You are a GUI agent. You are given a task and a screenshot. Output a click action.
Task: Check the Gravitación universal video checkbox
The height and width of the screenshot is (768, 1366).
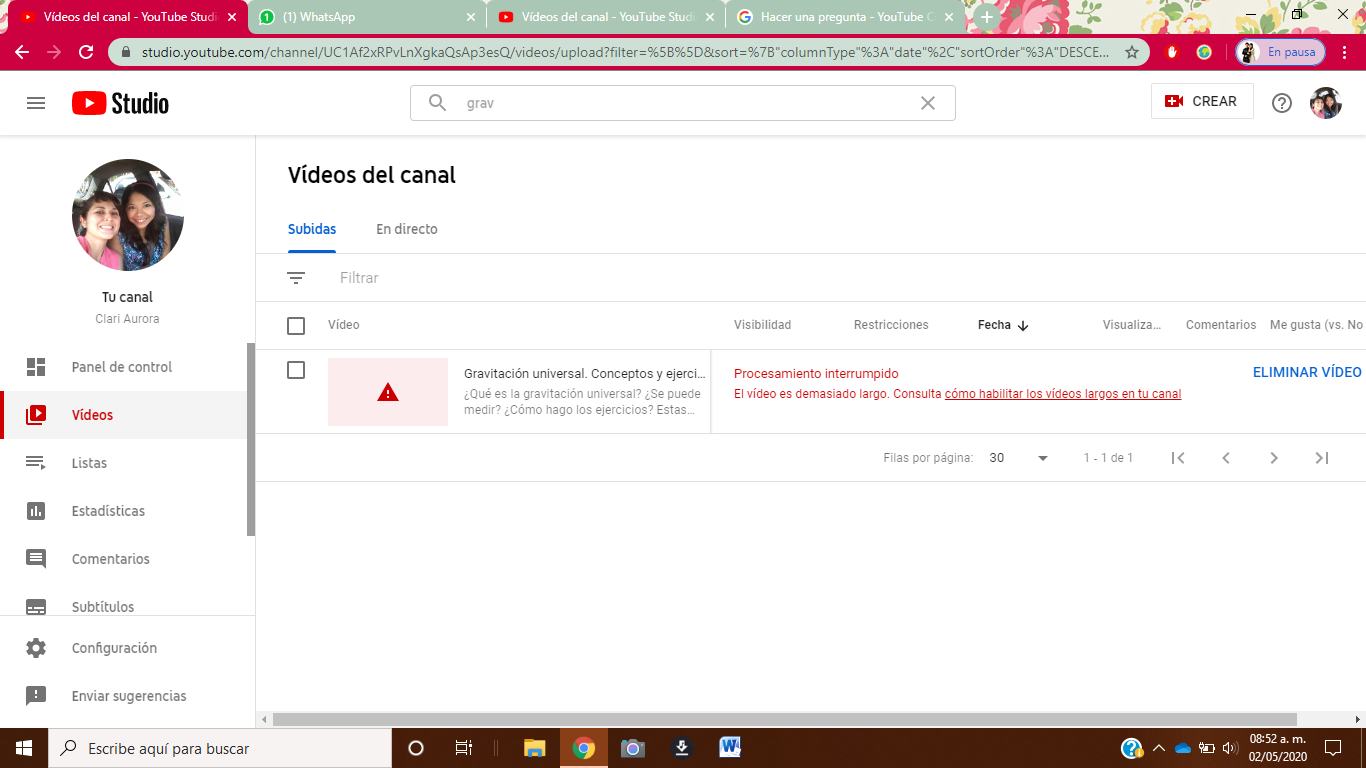[296, 370]
